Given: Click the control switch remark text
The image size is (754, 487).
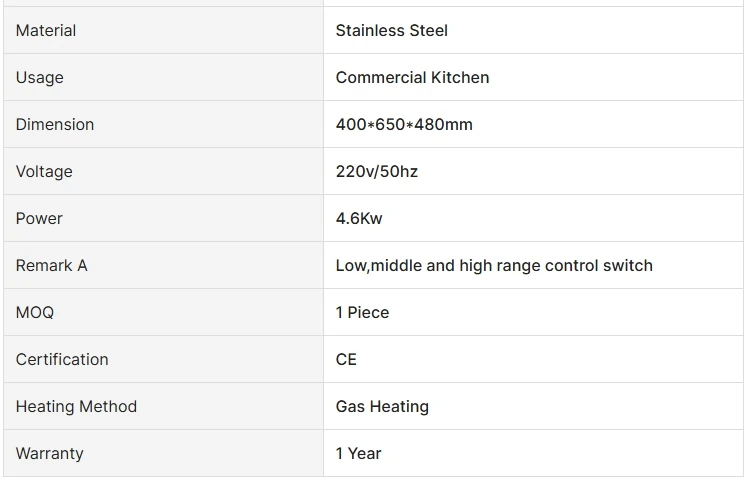Looking at the screenshot, I should point(494,266).
